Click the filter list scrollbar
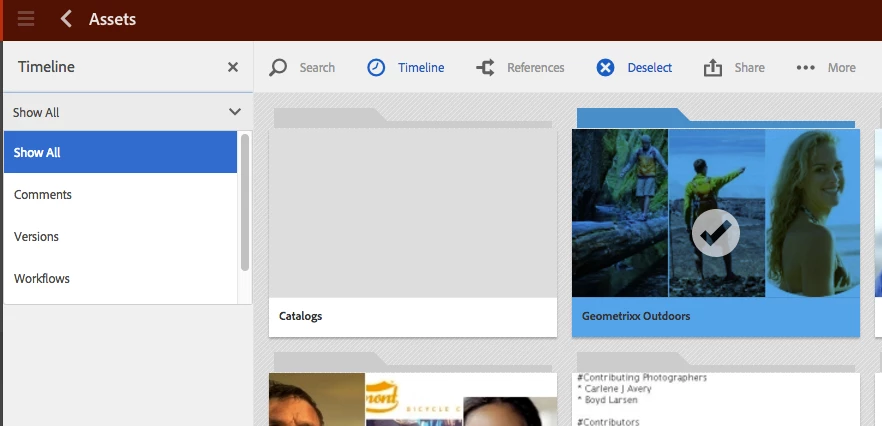 point(245,203)
